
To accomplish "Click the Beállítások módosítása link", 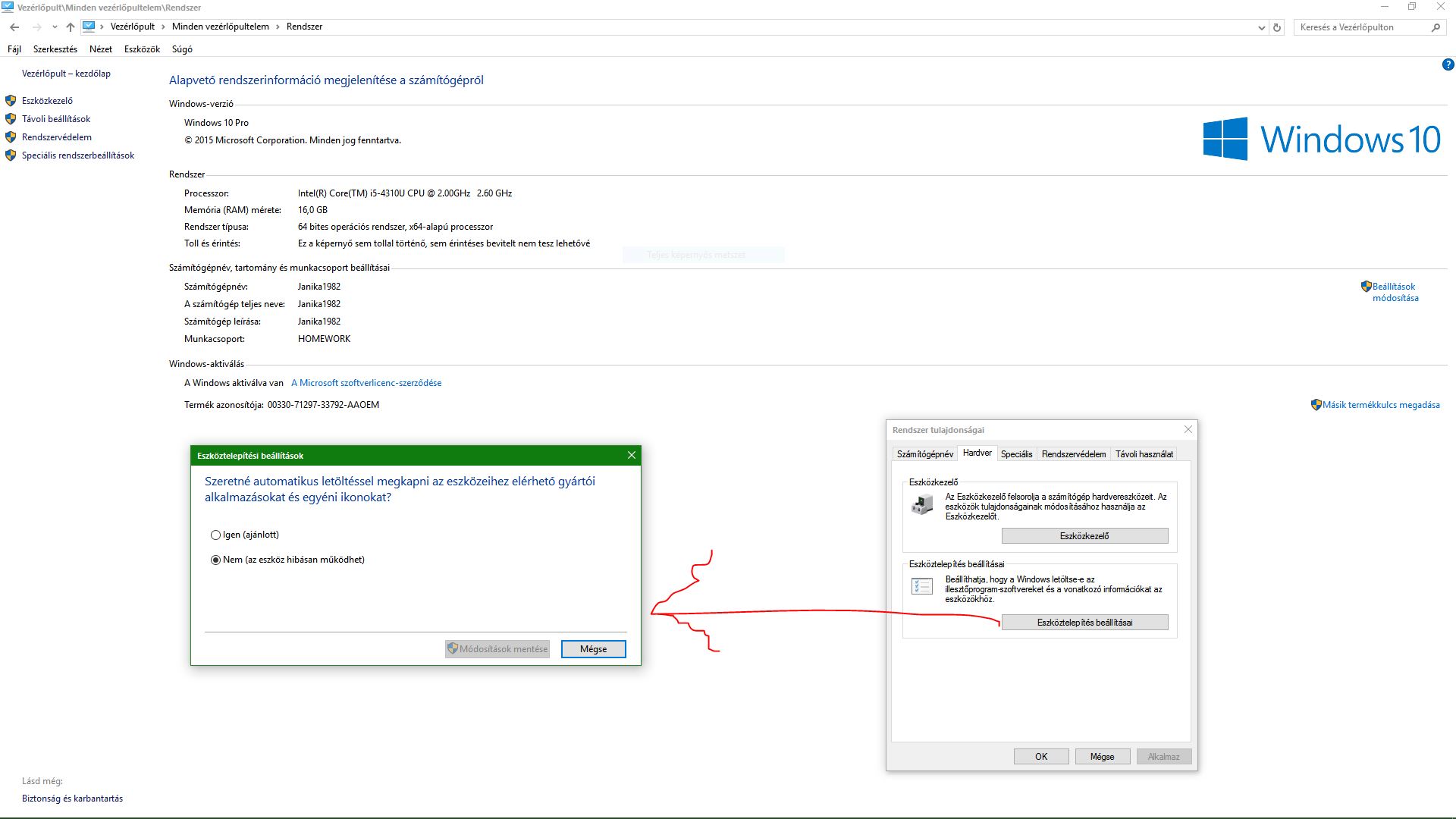I will (x=1395, y=292).
